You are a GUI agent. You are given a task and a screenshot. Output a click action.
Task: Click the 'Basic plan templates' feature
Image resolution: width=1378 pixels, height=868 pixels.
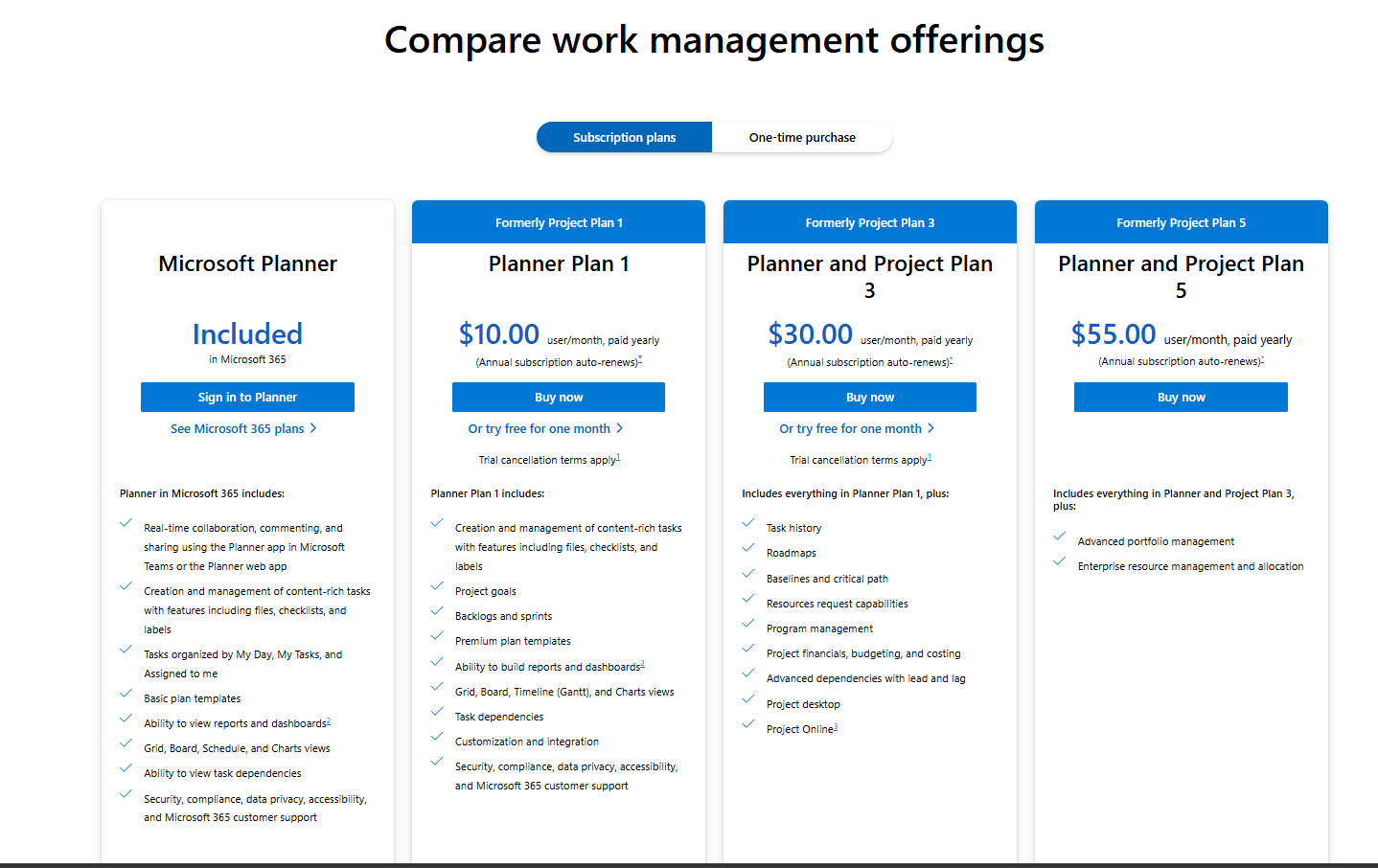(193, 698)
